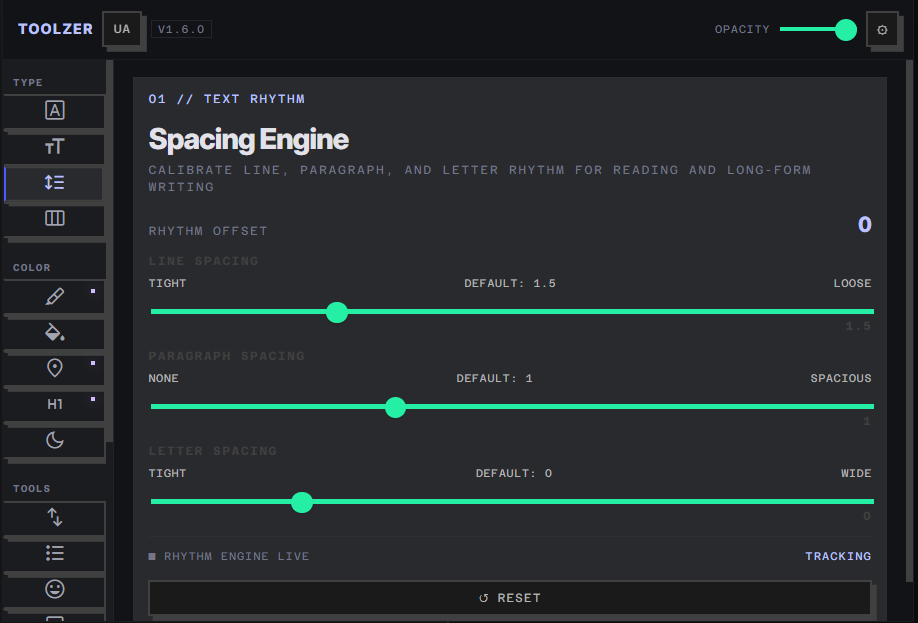Open the font family tool icon
This screenshot has width=918, height=623.
54,111
